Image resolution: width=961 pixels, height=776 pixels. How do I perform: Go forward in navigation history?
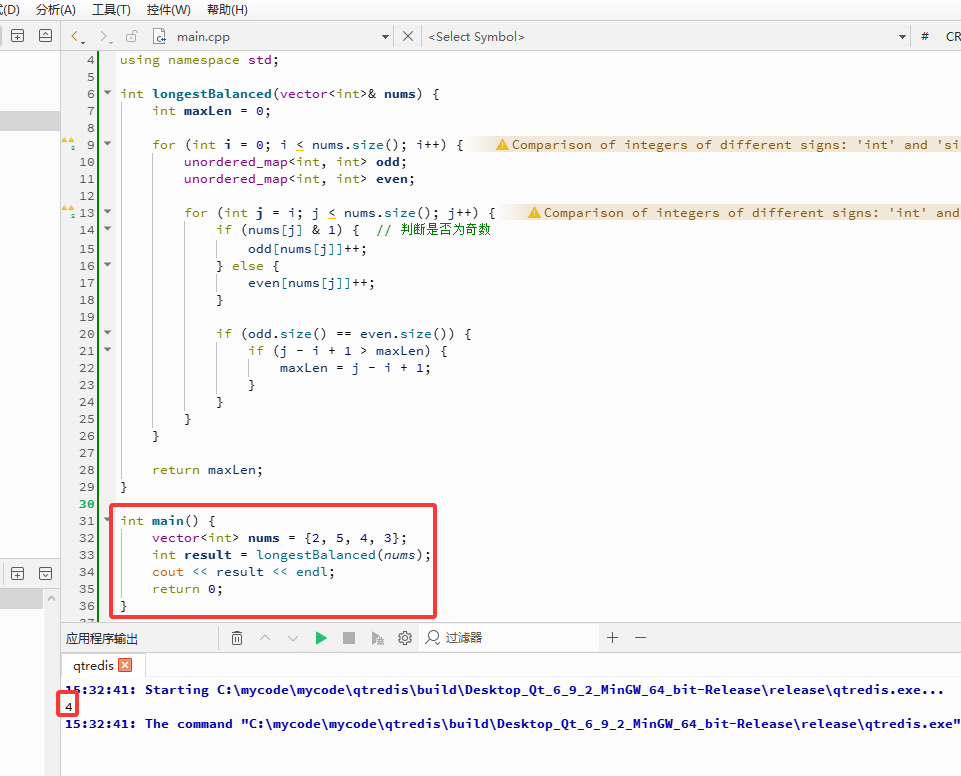click(x=105, y=37)
